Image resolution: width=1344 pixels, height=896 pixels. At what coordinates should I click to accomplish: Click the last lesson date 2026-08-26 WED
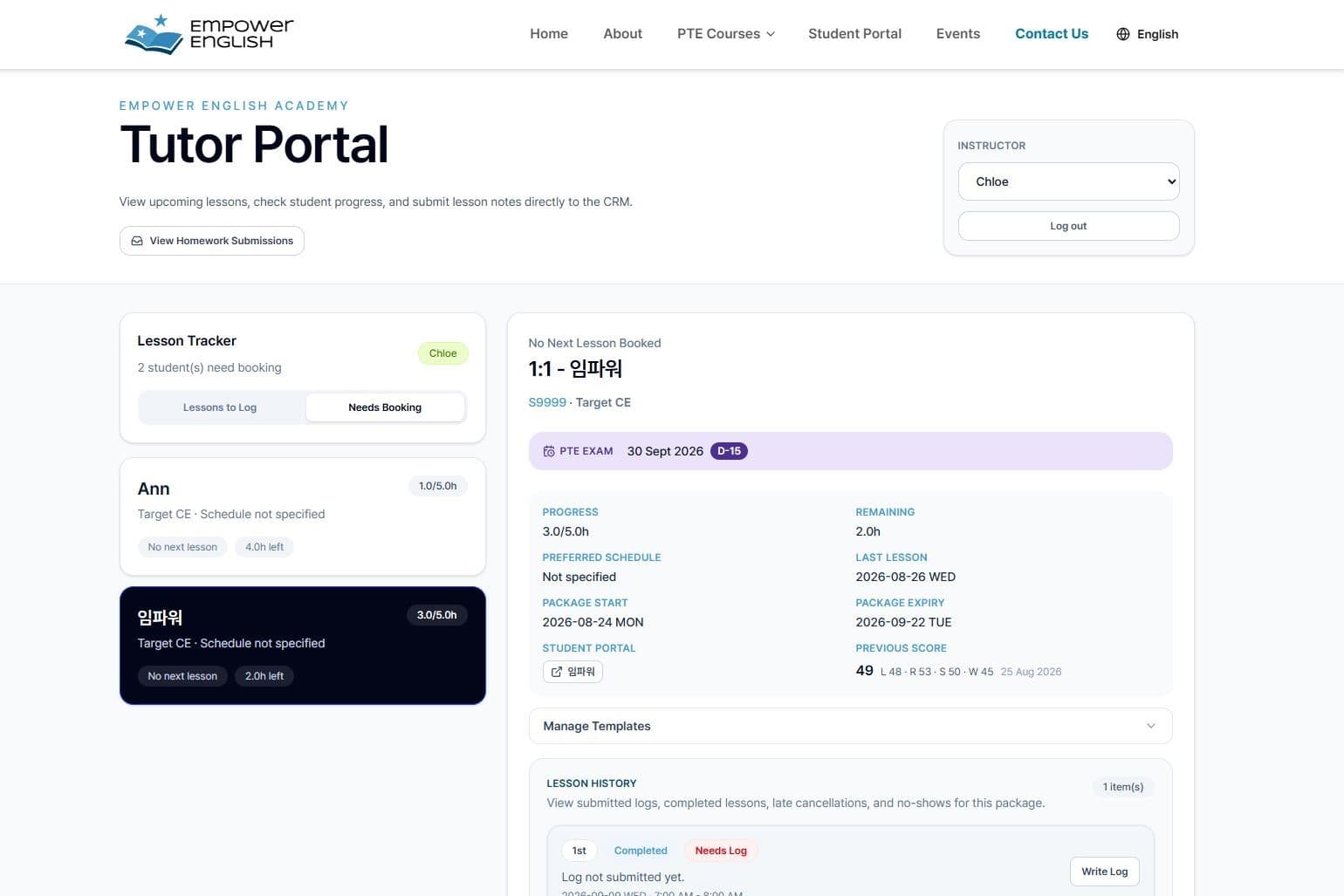pos(906,577)
